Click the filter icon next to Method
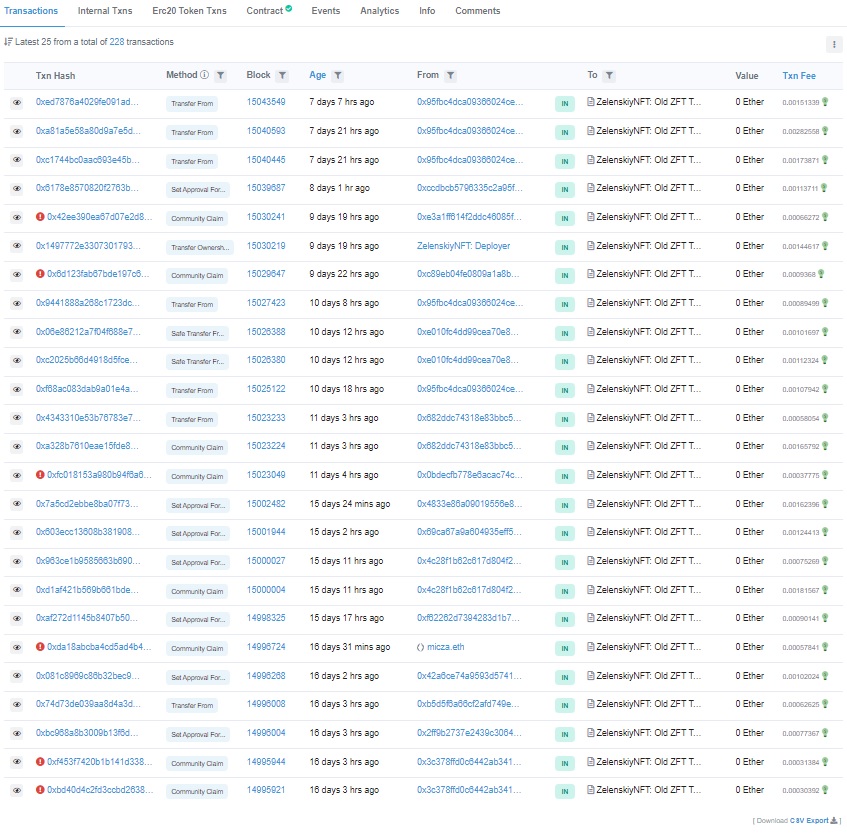 (x=221, y=76)
